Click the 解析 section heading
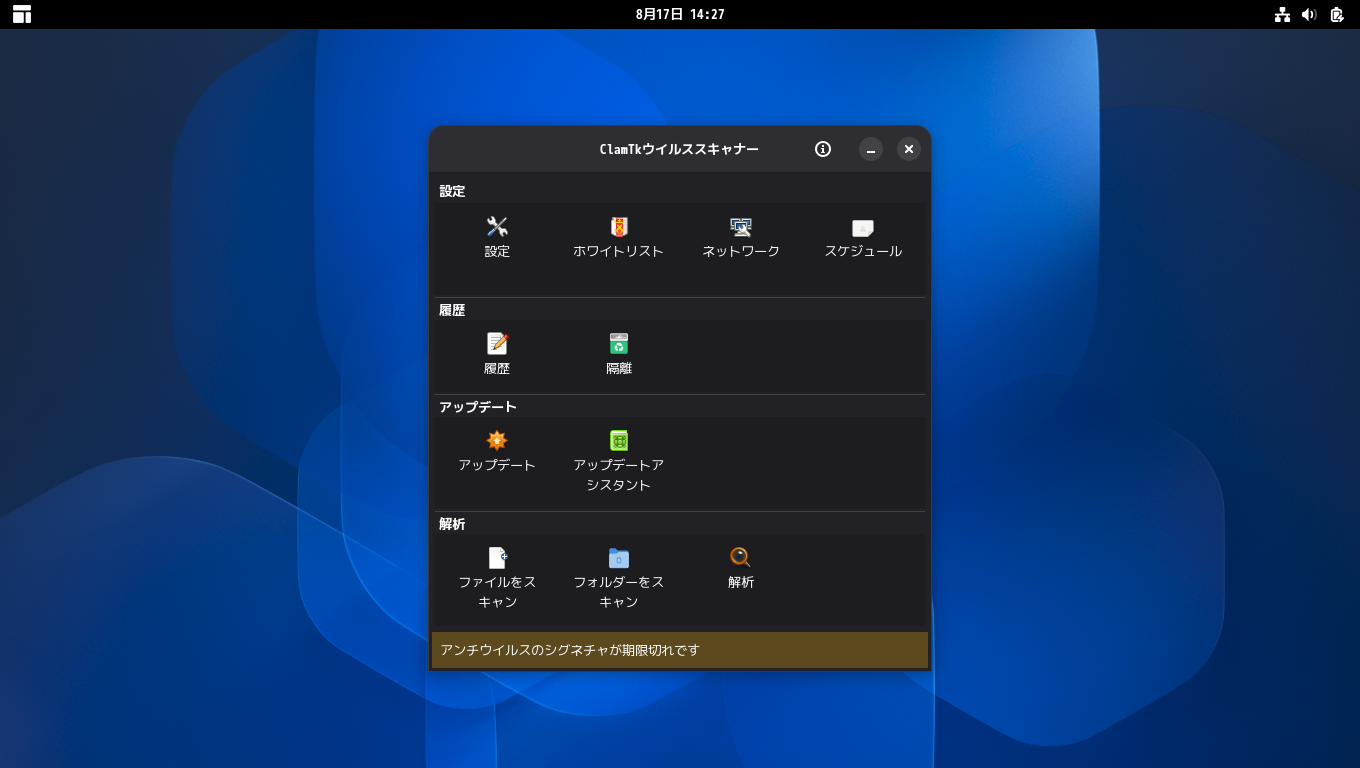1360x768 pixels. click(452, 524)
